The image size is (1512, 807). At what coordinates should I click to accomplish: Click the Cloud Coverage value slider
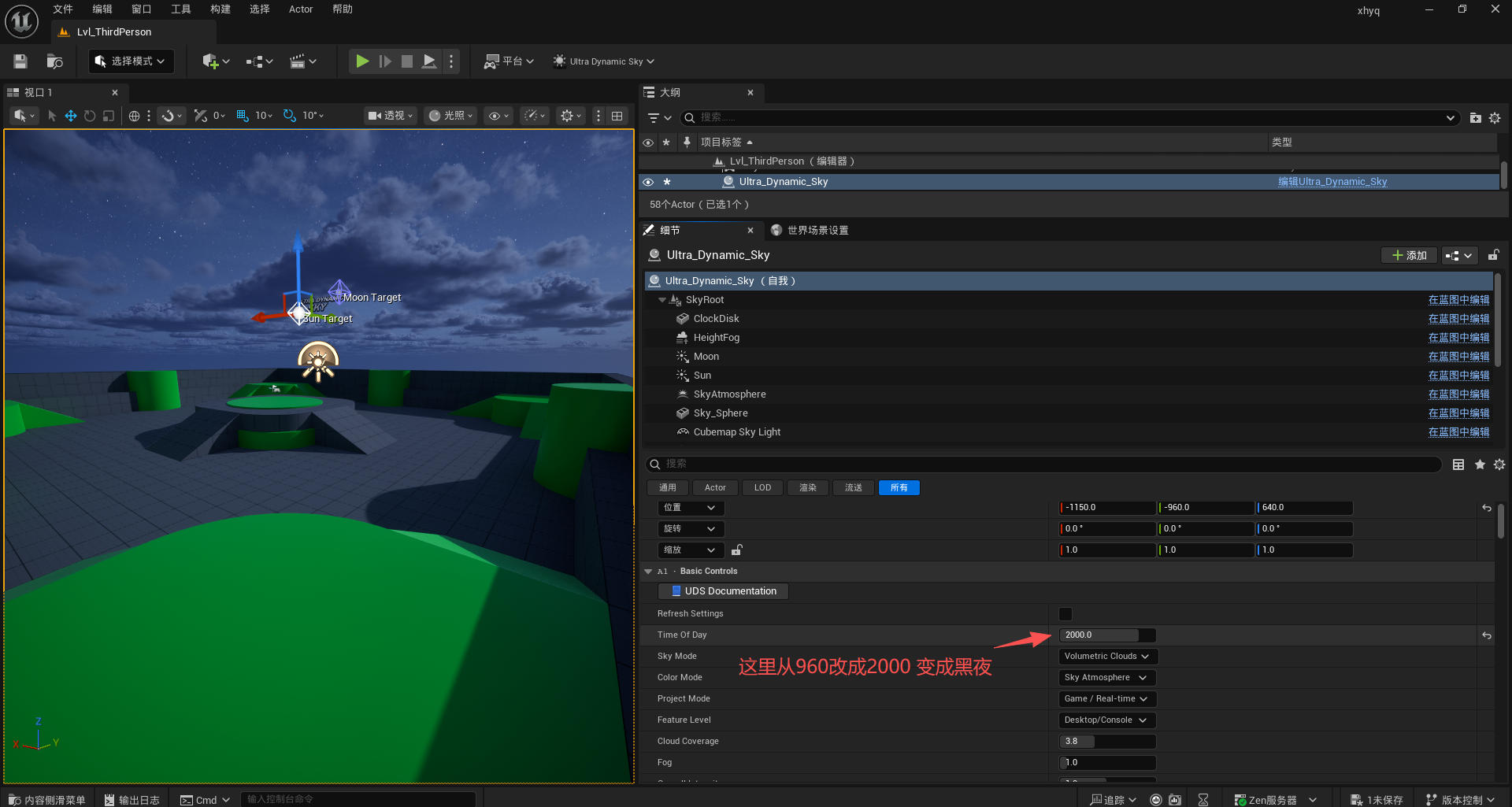[1107, 742]
